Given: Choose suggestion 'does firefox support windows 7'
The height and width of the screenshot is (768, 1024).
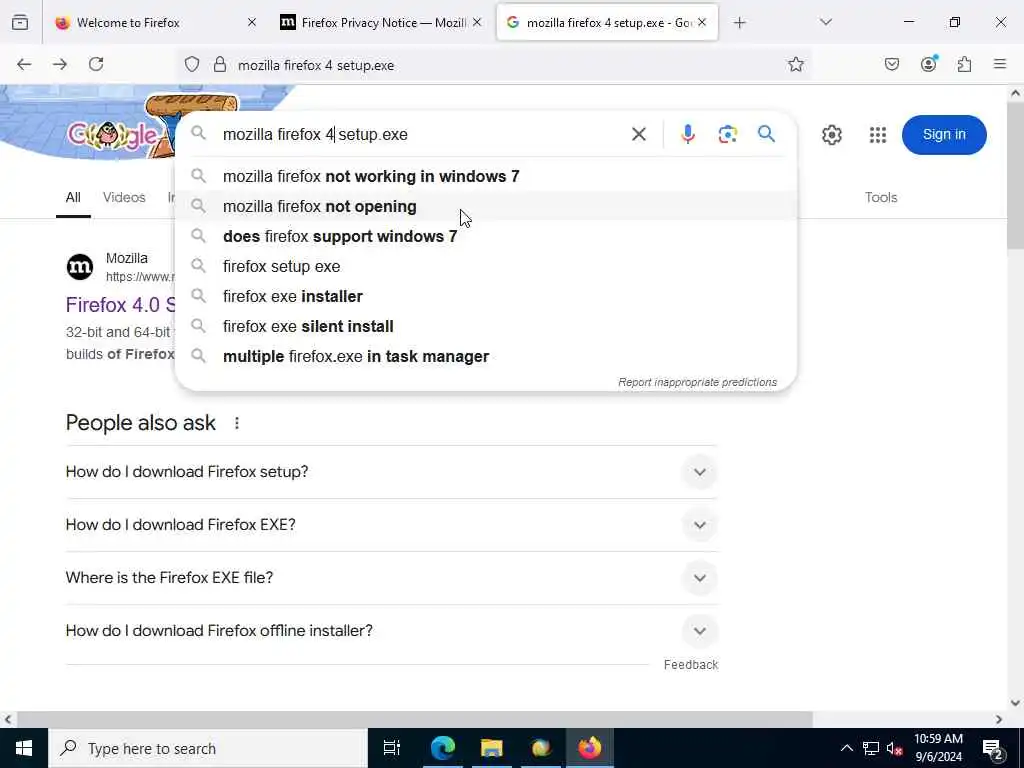Looking at the screenshot, I should tap(487, 236).
